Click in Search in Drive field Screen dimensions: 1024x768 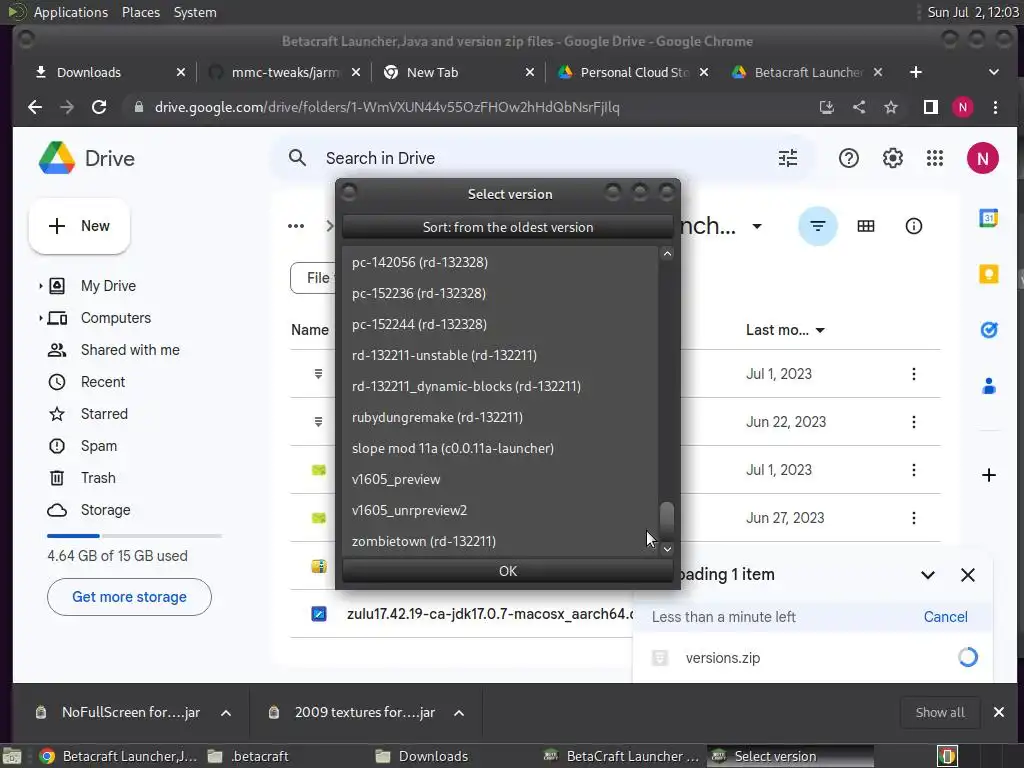coord(542,158)
